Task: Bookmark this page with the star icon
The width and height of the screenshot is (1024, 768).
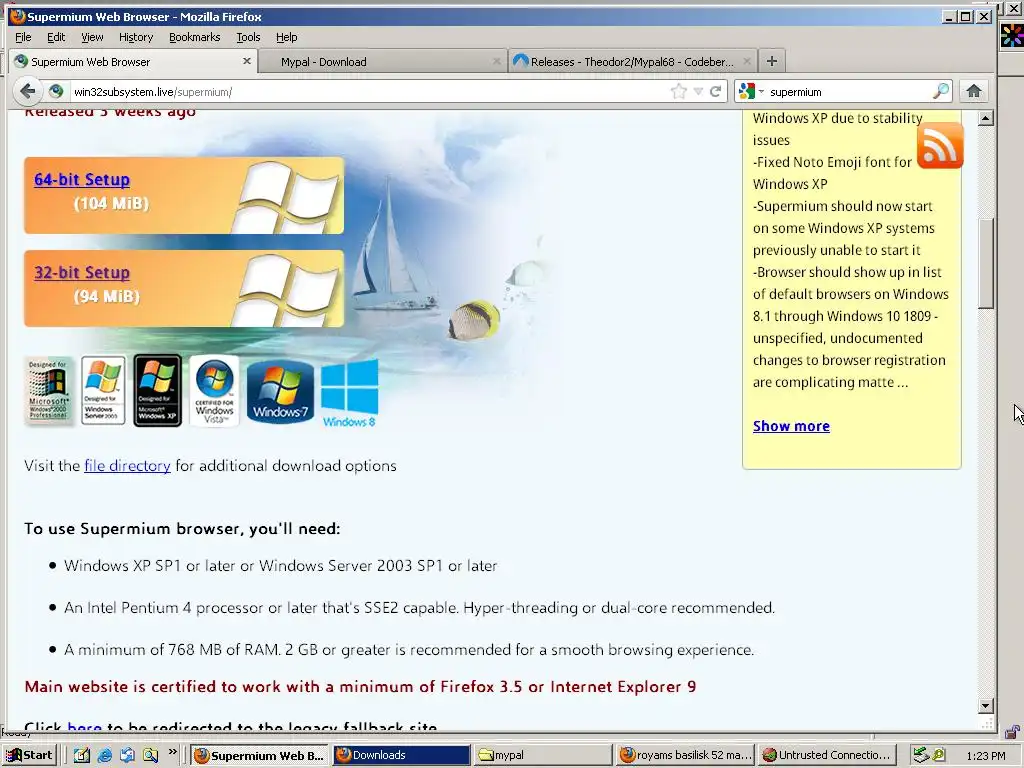Action: pos(679,91)
